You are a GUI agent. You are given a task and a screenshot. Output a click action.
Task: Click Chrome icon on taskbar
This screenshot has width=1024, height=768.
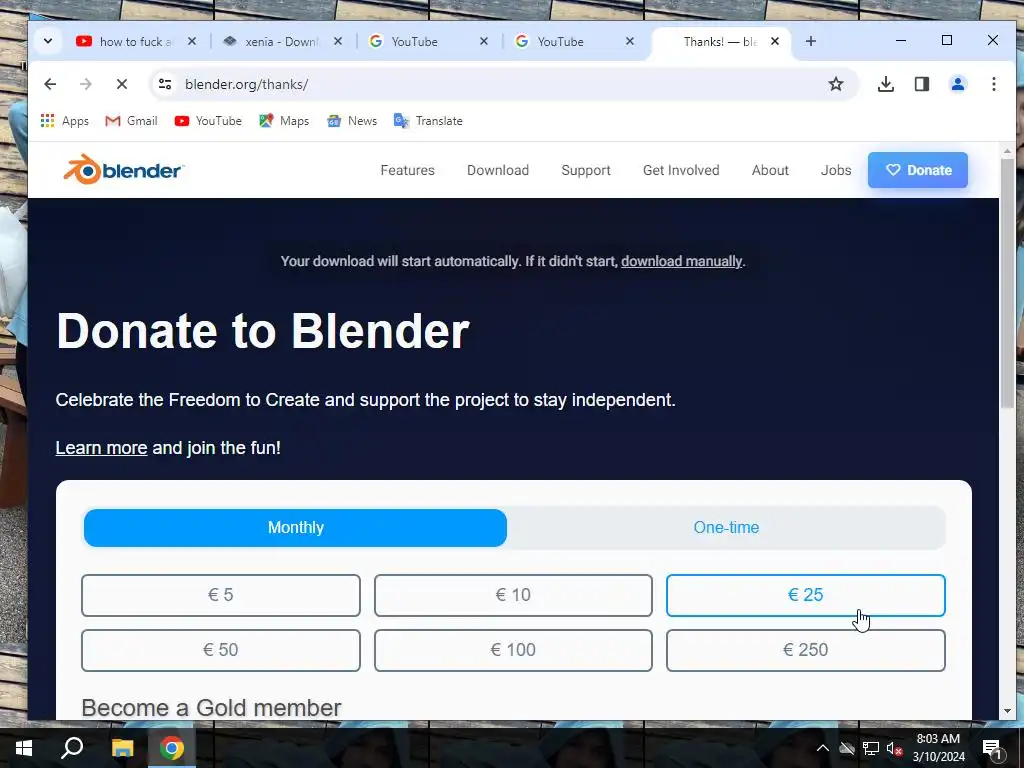tap(172, 748)
